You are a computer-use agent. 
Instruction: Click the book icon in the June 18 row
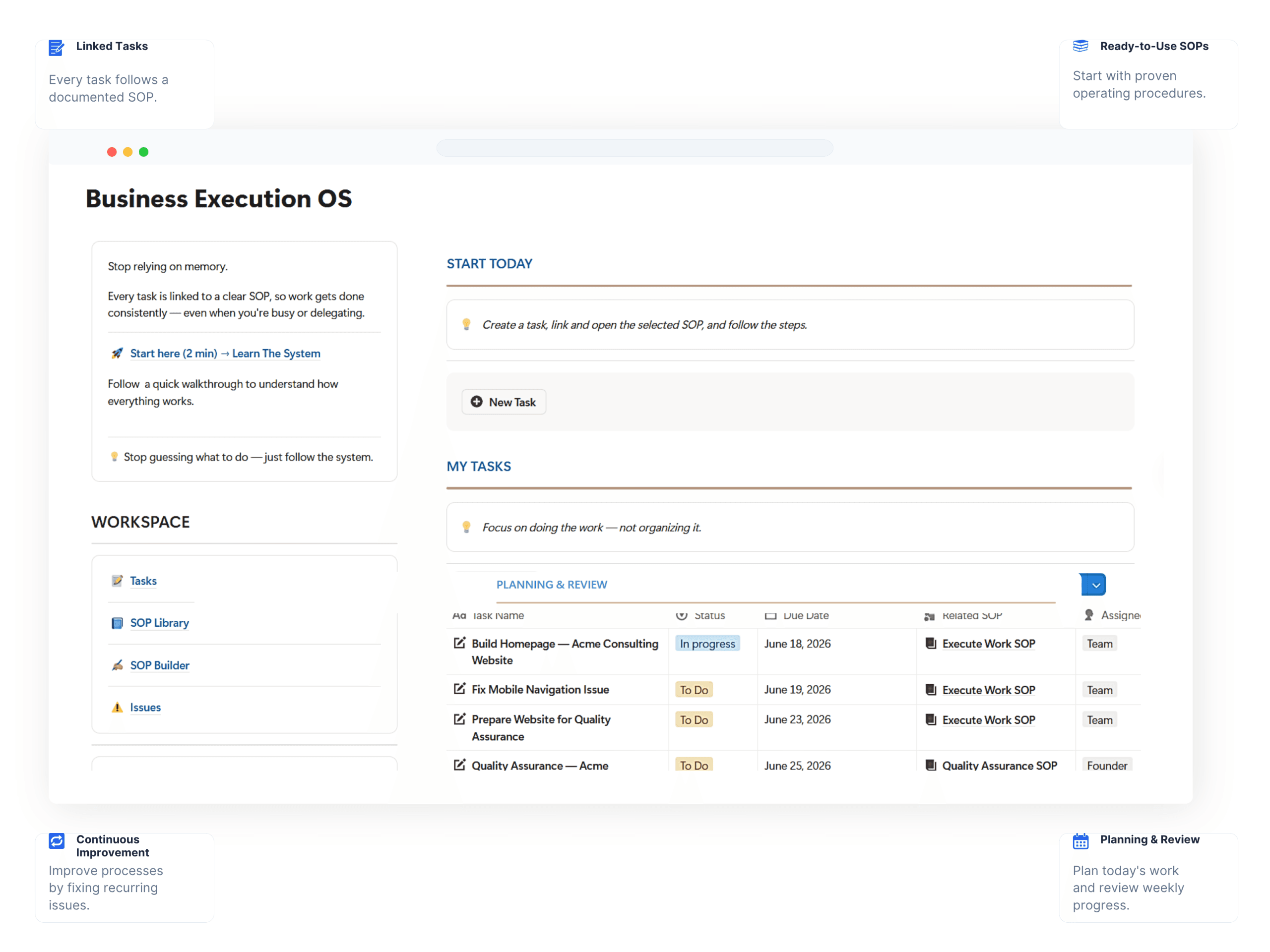(931, 643)
